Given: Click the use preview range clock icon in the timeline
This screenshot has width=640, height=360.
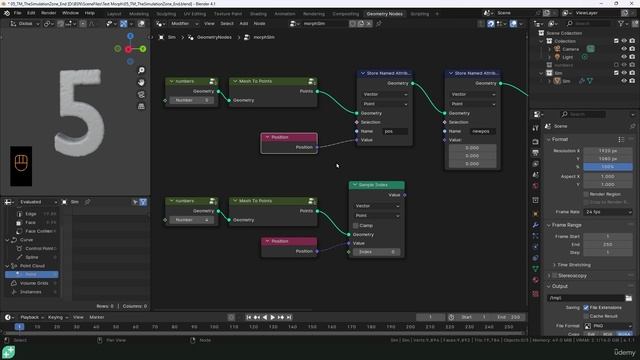Looking at the screenshot, I should pyautogui.click(x=451, y=317).
